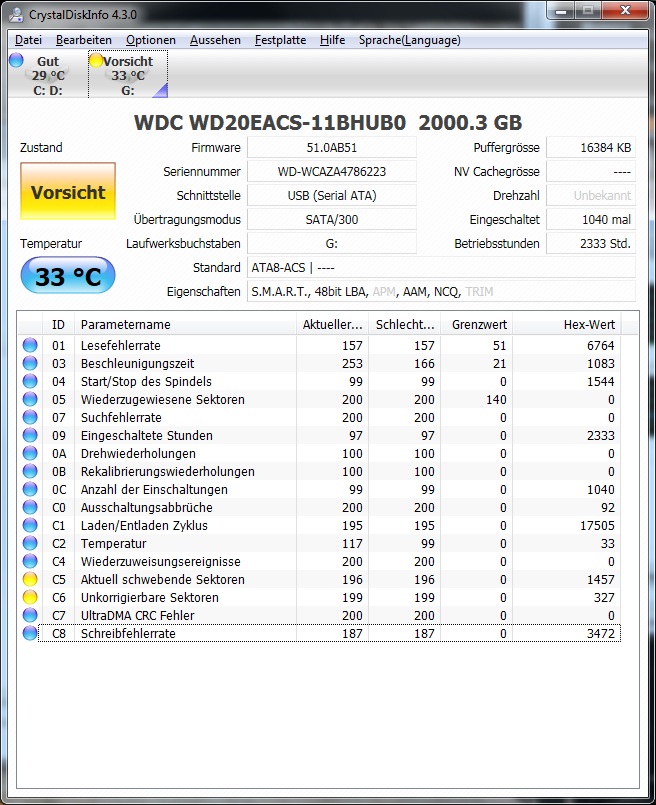
Task: Click the status orb for Wiederzuweisungsereignisse
Action: pos(30,561)
